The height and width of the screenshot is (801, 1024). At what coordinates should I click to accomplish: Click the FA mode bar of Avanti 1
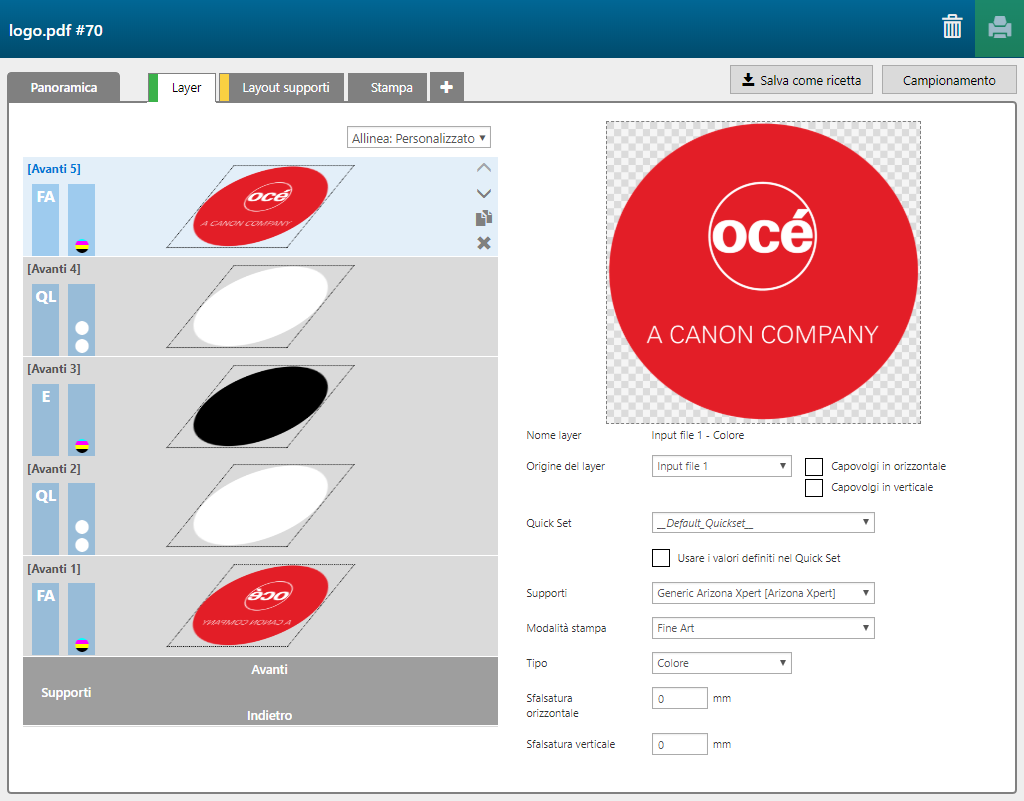[46, 619]
